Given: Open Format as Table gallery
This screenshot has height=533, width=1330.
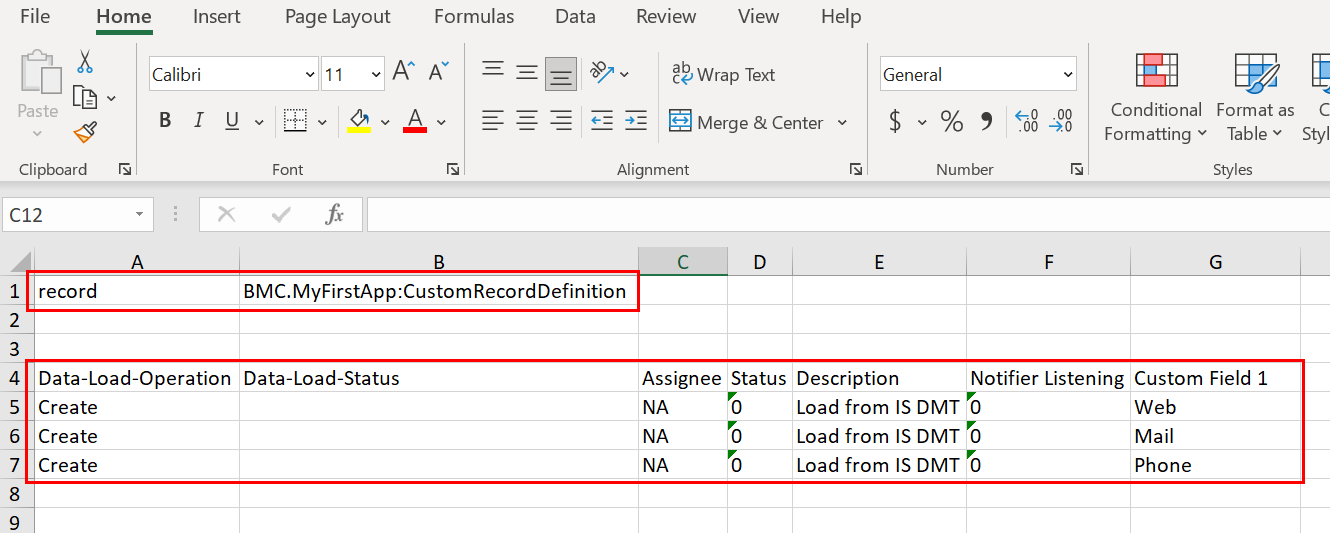Looking at the screenshot, I should click(1255, 98).
